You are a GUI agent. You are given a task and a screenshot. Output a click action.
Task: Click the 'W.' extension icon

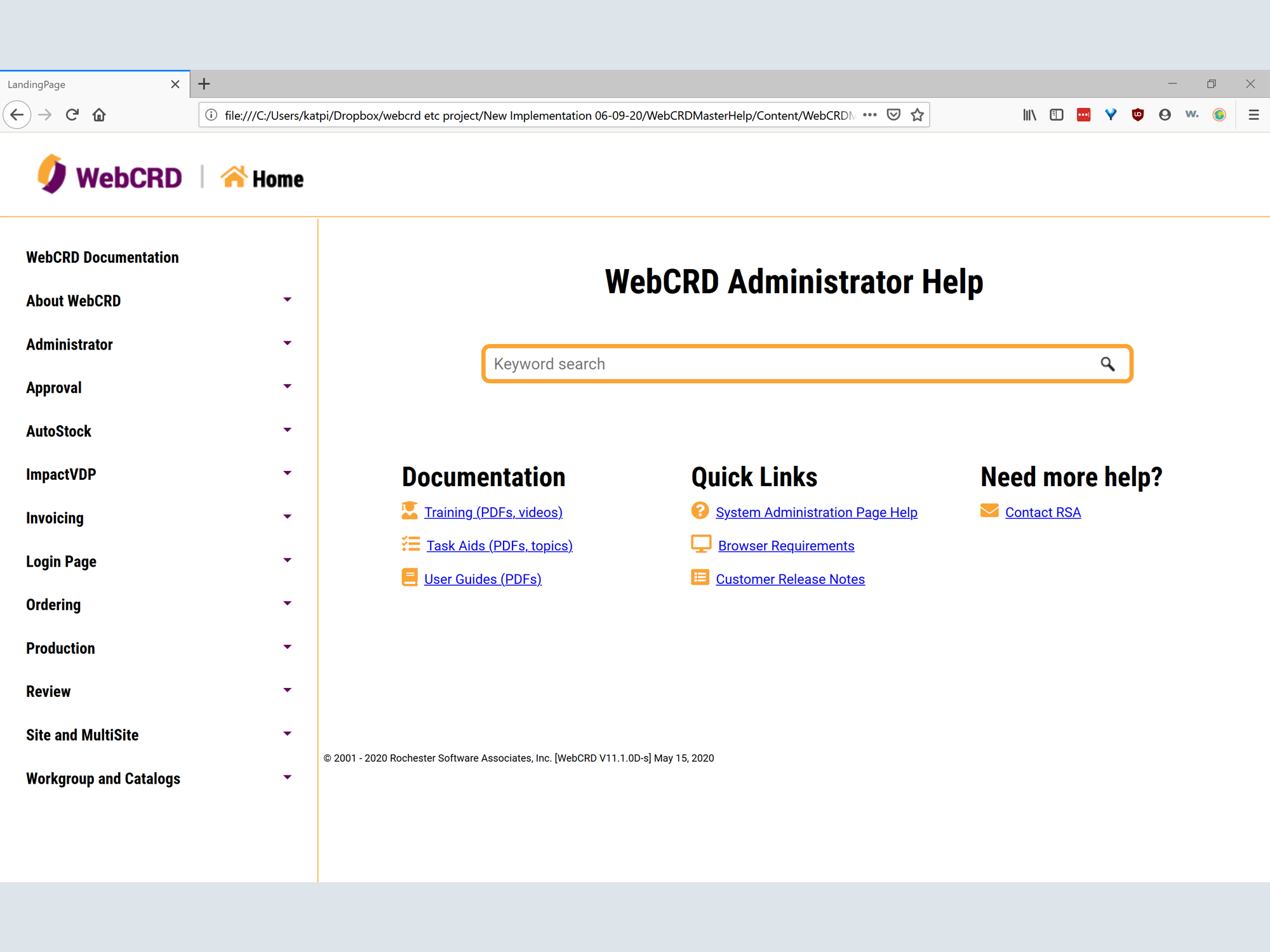1192,114
